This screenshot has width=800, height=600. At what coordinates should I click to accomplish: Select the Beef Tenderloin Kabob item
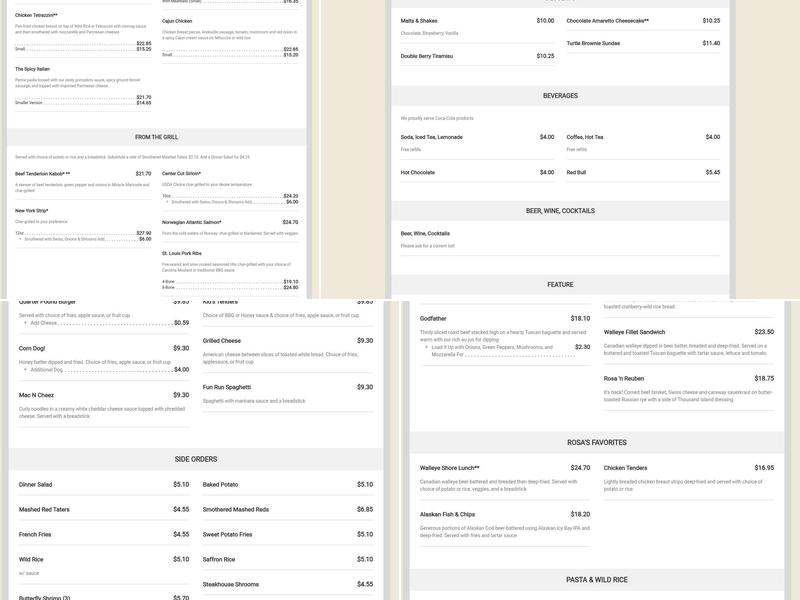pyautogui.click(x=42, y=173)
